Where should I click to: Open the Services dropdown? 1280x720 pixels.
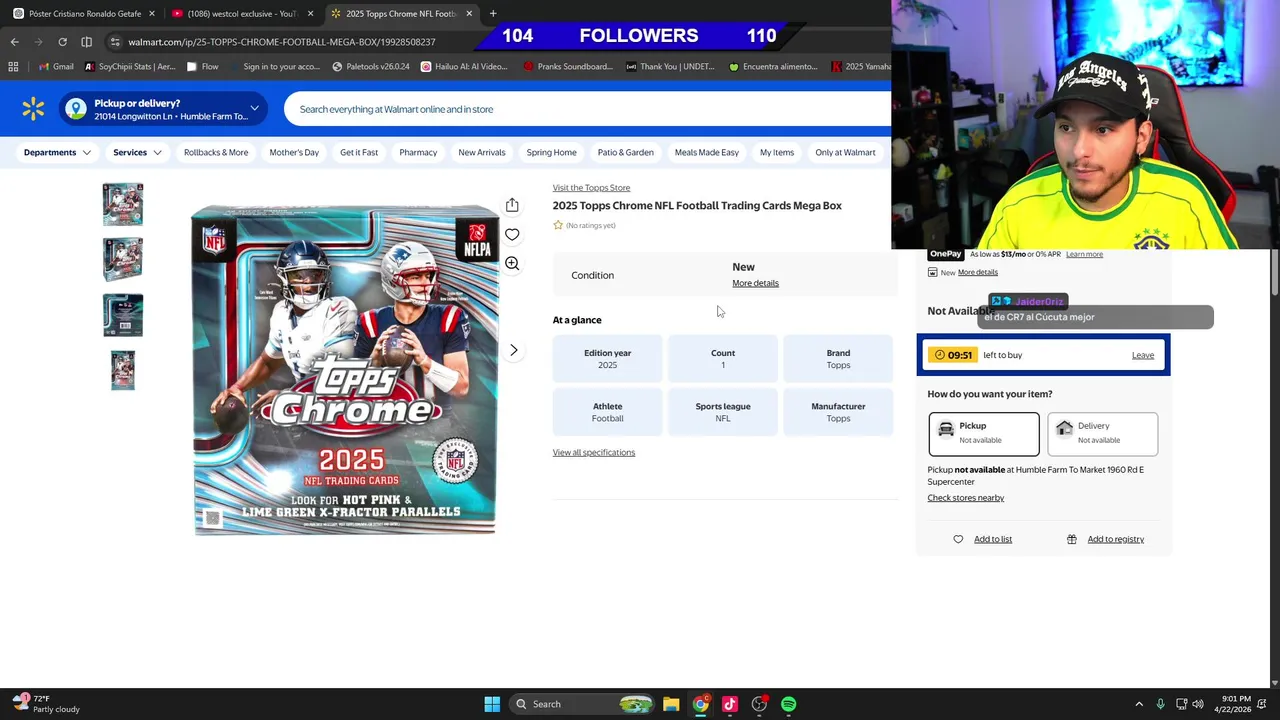(137, 152)
